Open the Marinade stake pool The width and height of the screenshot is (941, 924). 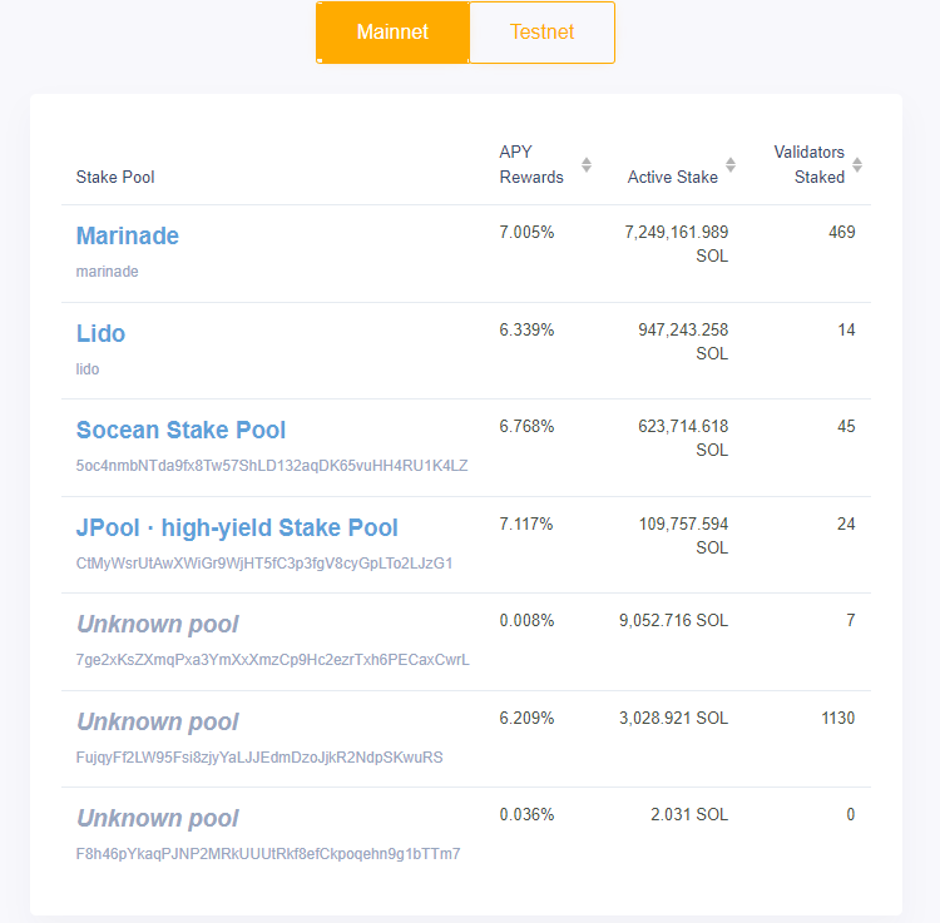(127, 236)
